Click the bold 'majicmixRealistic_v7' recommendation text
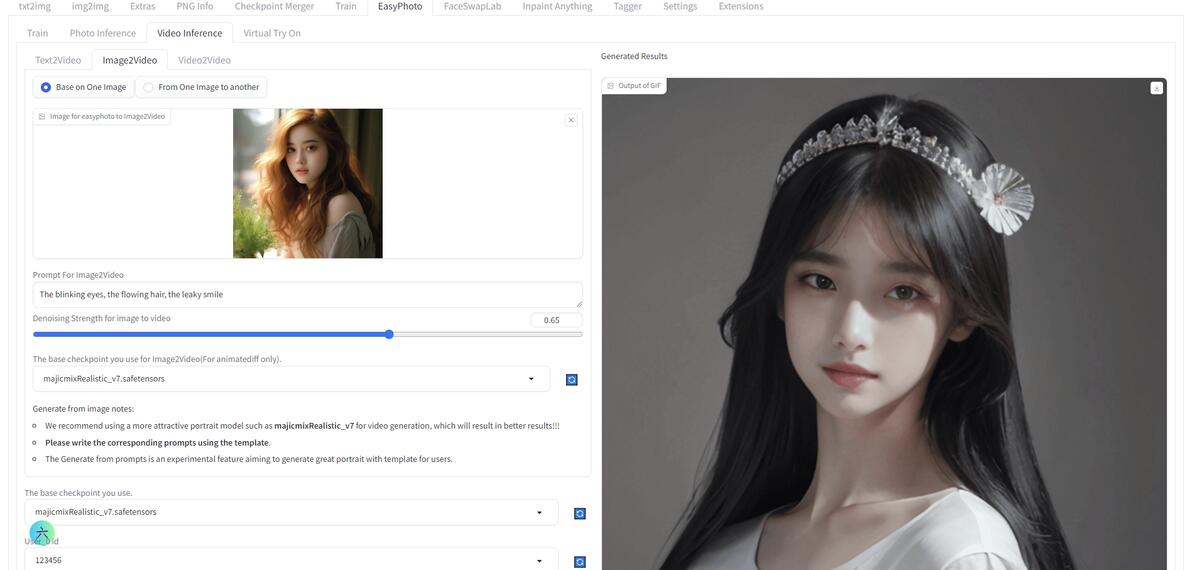 coord(314,426)
